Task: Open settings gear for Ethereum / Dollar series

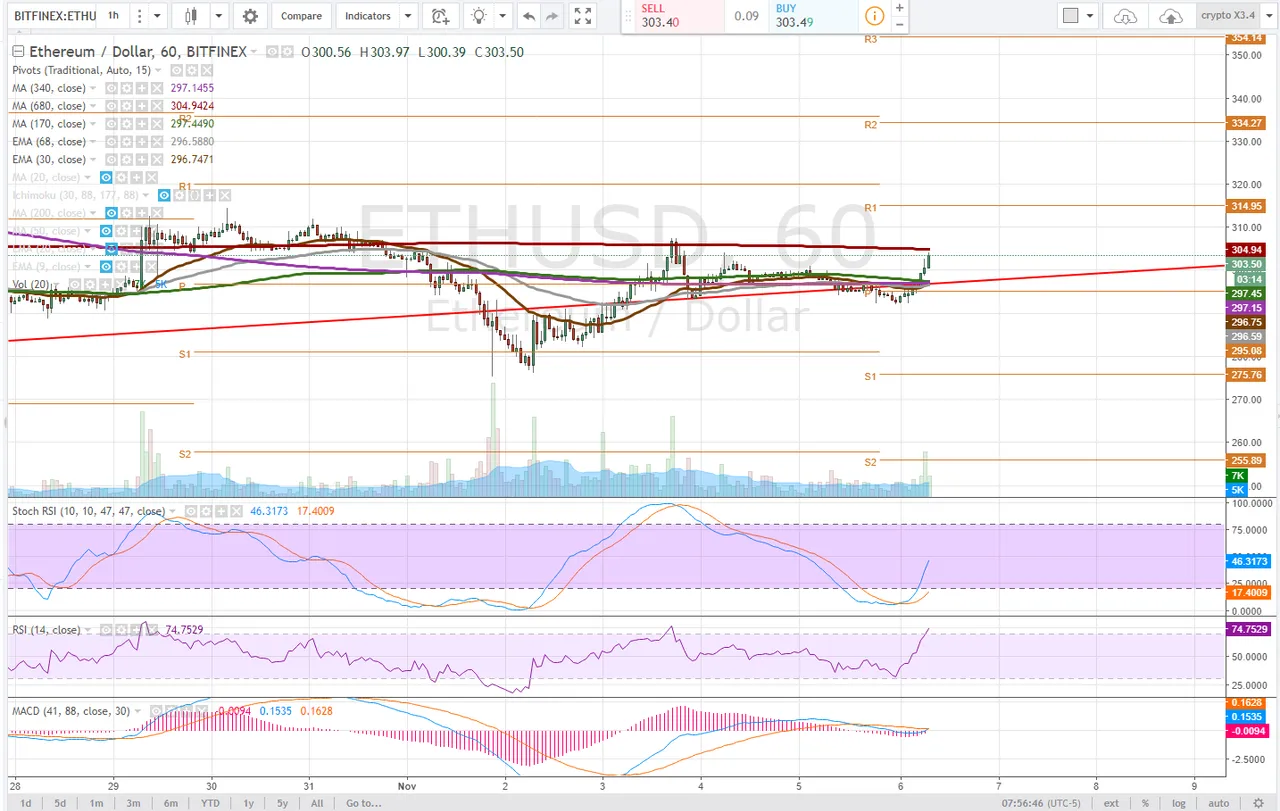Action: click(288, 52)
